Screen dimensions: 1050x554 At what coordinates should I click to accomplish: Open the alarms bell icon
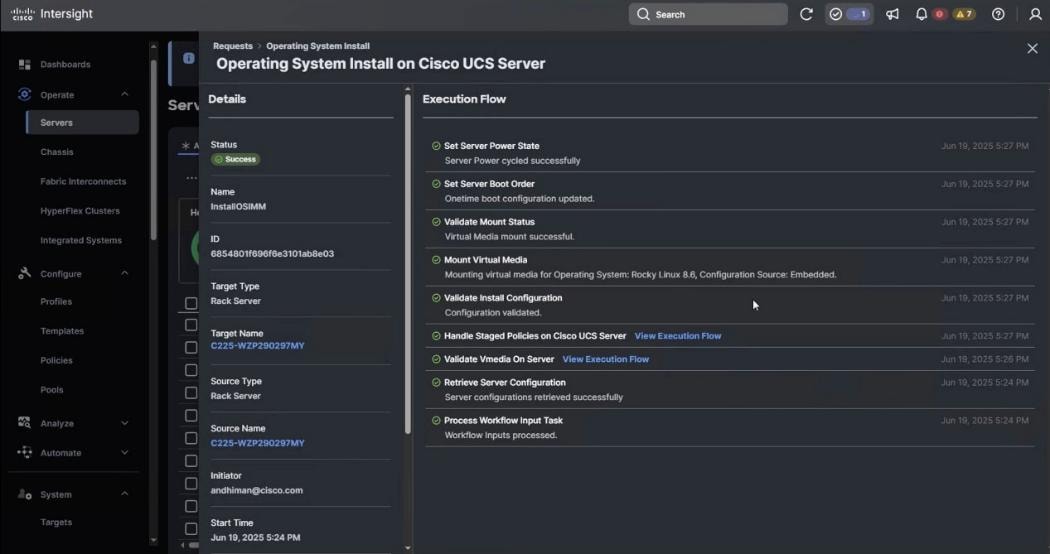[x=921, y=14]
